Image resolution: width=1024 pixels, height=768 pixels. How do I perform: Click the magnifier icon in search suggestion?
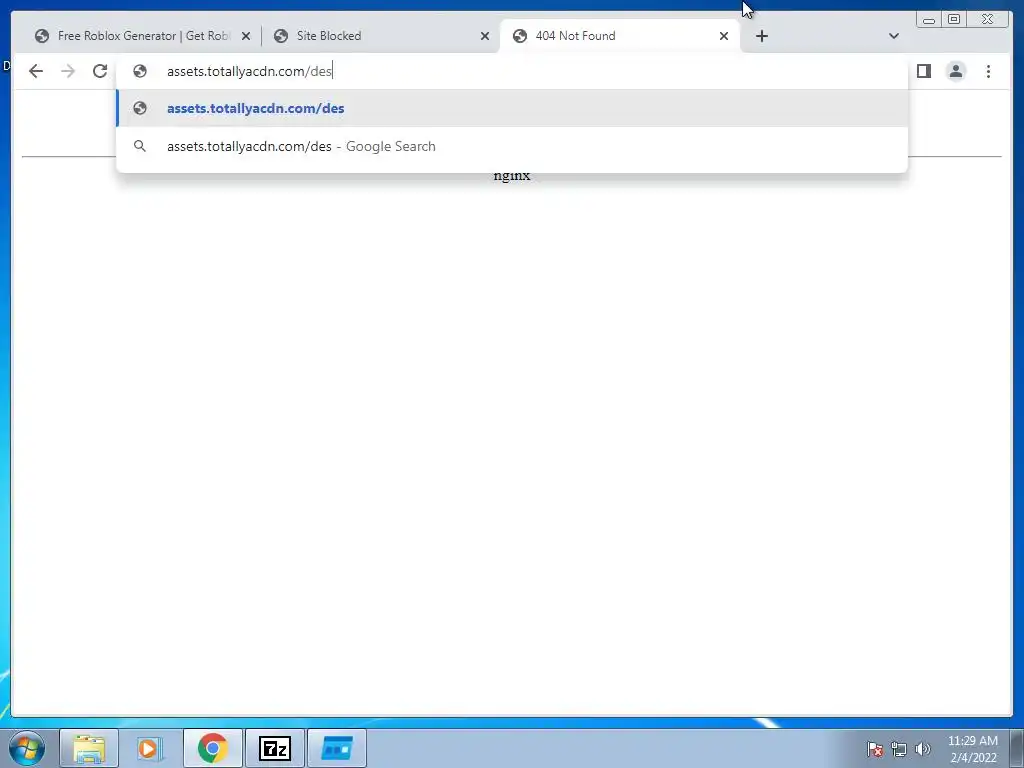point(140,146)
